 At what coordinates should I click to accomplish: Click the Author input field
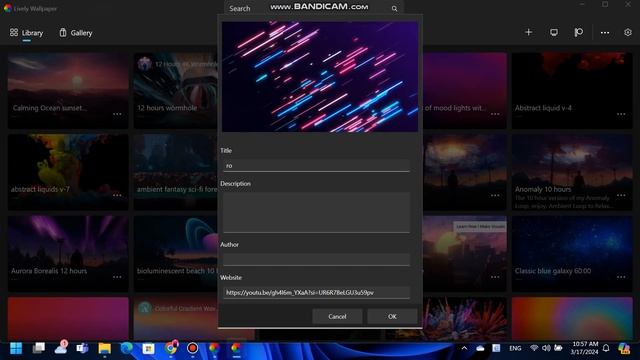pos(316,259)
